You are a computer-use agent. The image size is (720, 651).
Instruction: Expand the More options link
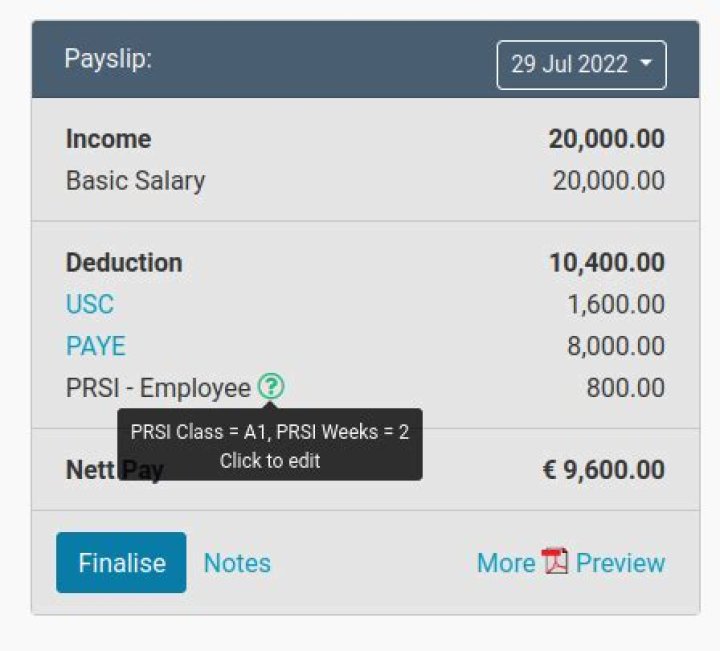[505, 563]
